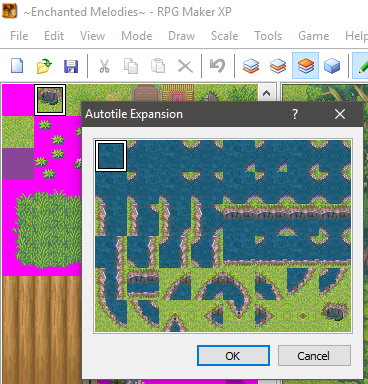The image size is (368, 384).
Task: Select the water autotile in tileset palette
Action: click(x=50, y=100)
